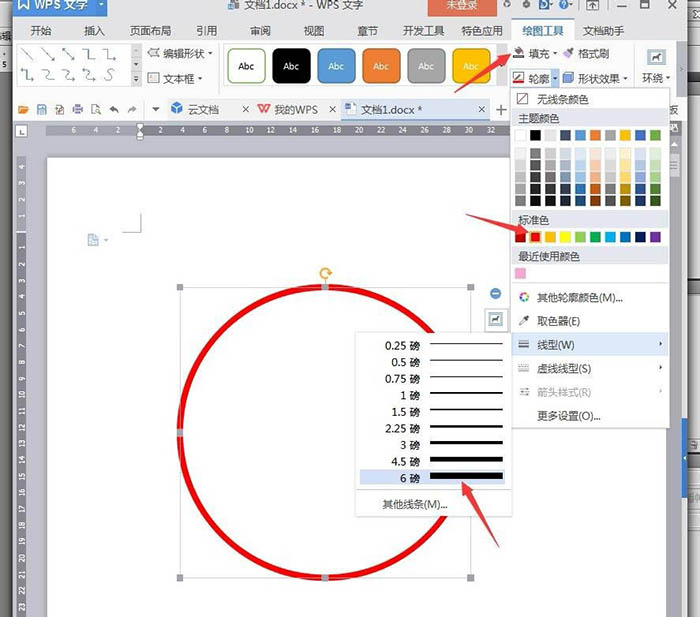Click the indent marker on the horizontal ruler
The width and height of the screenshot is (700, 617).
pos(140,131)
